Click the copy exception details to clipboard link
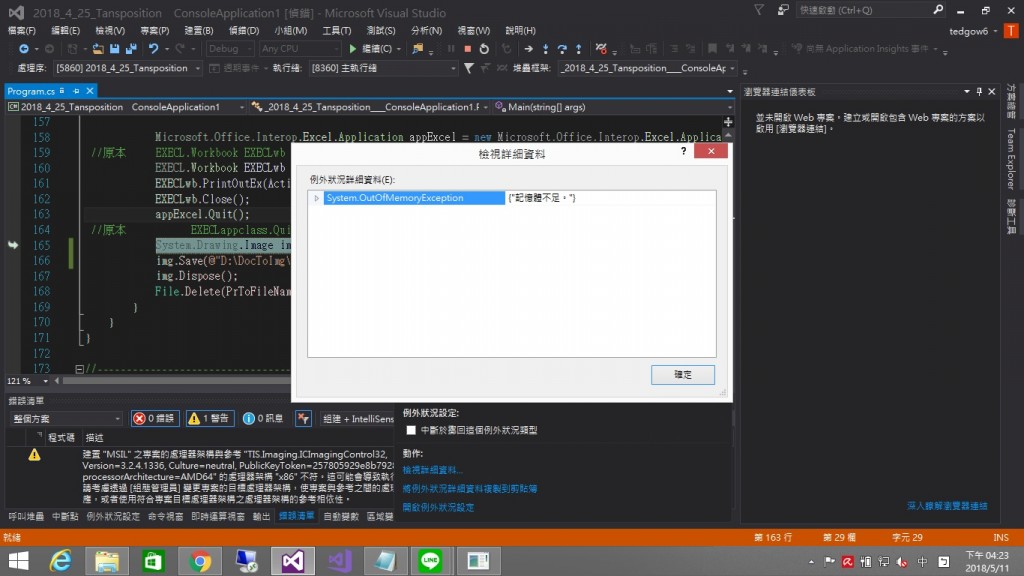 tap(470, 488)
